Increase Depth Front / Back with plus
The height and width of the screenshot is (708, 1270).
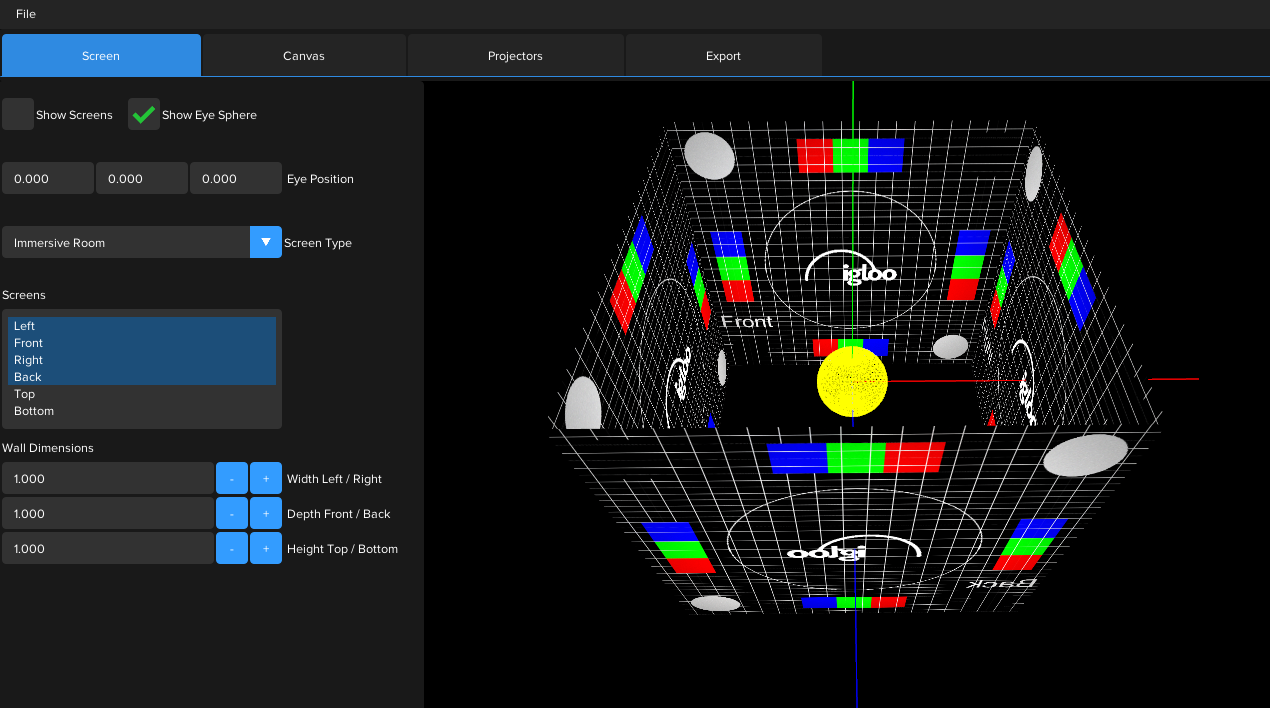tap(266, 514)
